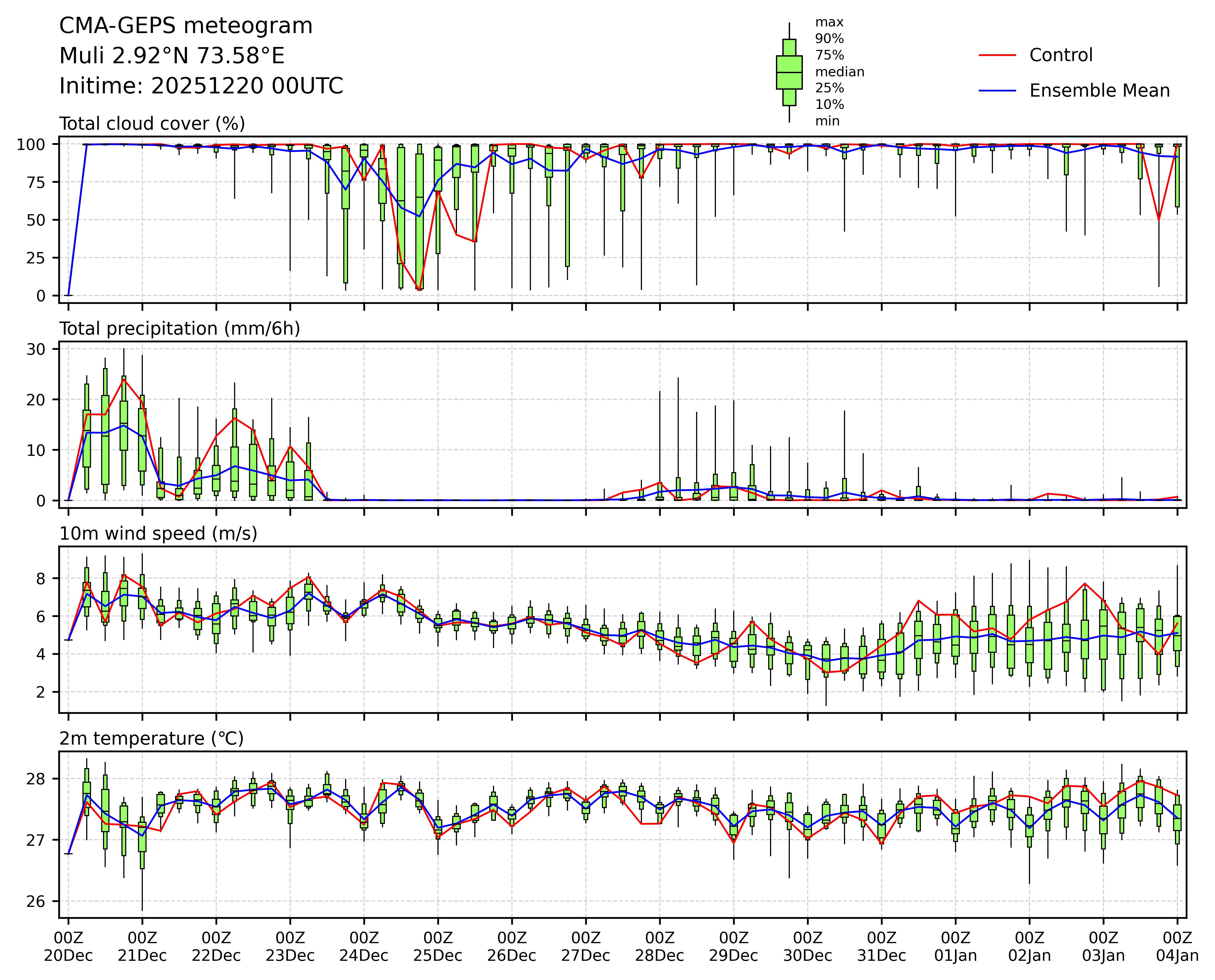The width and height of the screenshot is (1215, 980).
Task: Click the 'Muli 2.92°N 73.58°E' location text
Action: 172,56
